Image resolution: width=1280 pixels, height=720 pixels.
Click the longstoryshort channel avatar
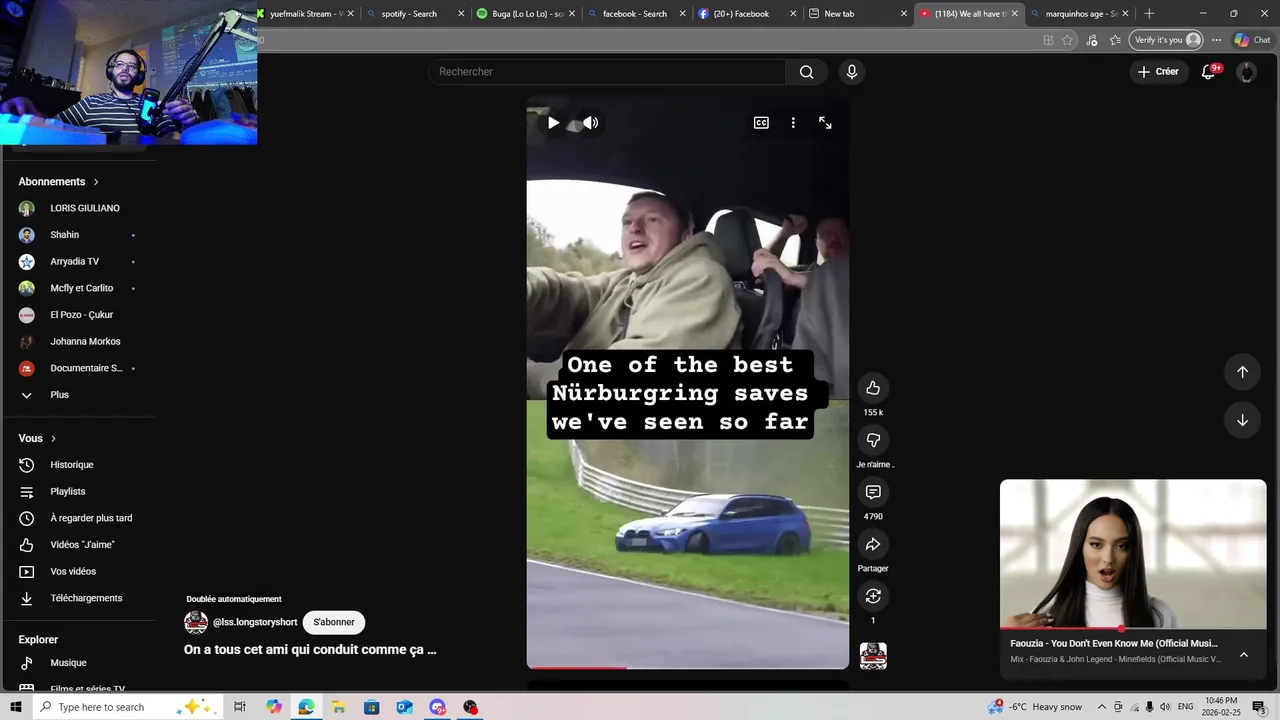[x=196, y=622]
